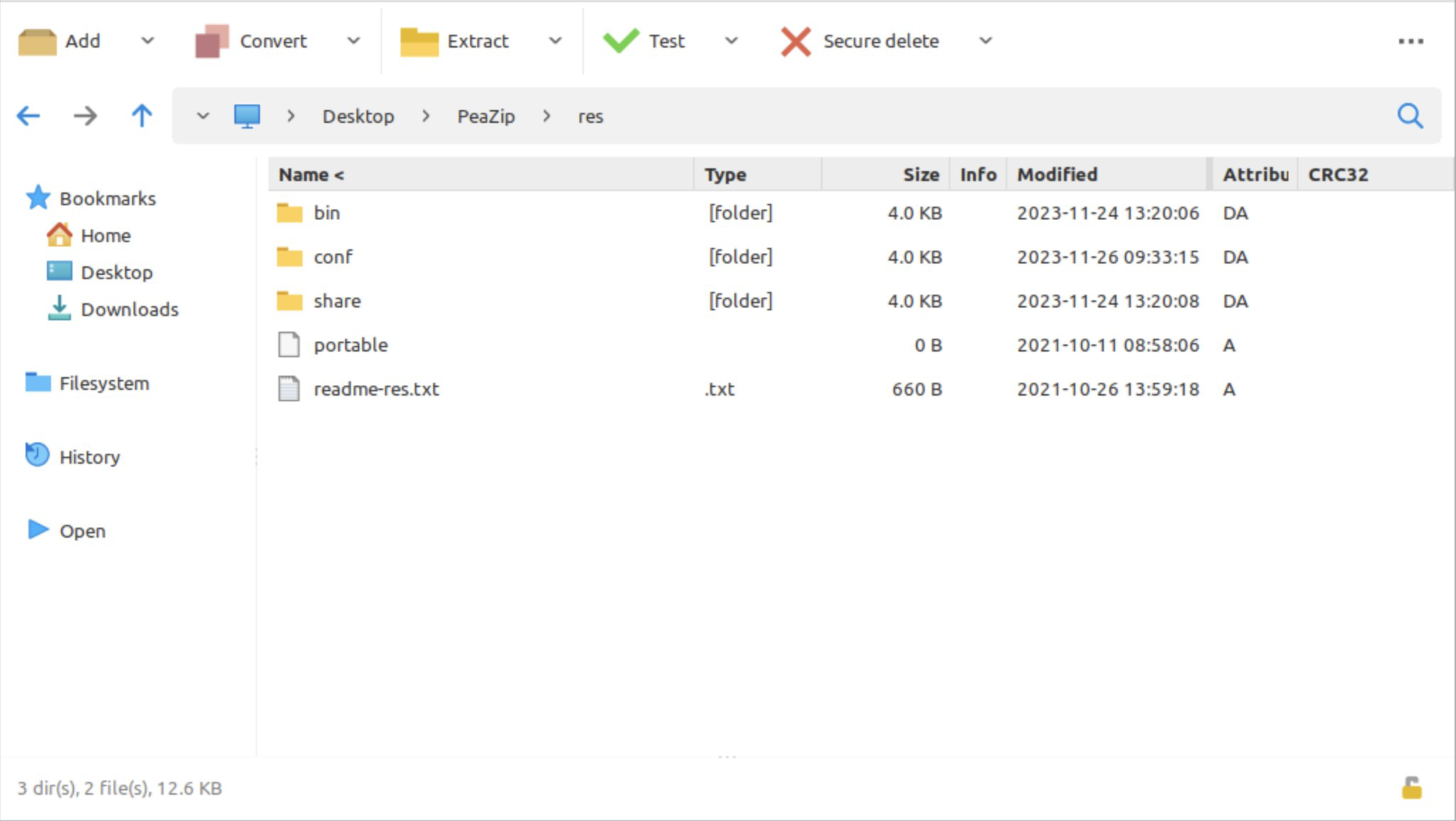Navigate to PeaZip in the breadcrumb
The width and height of the screenshot is (1456, 821).
[486, 116]
